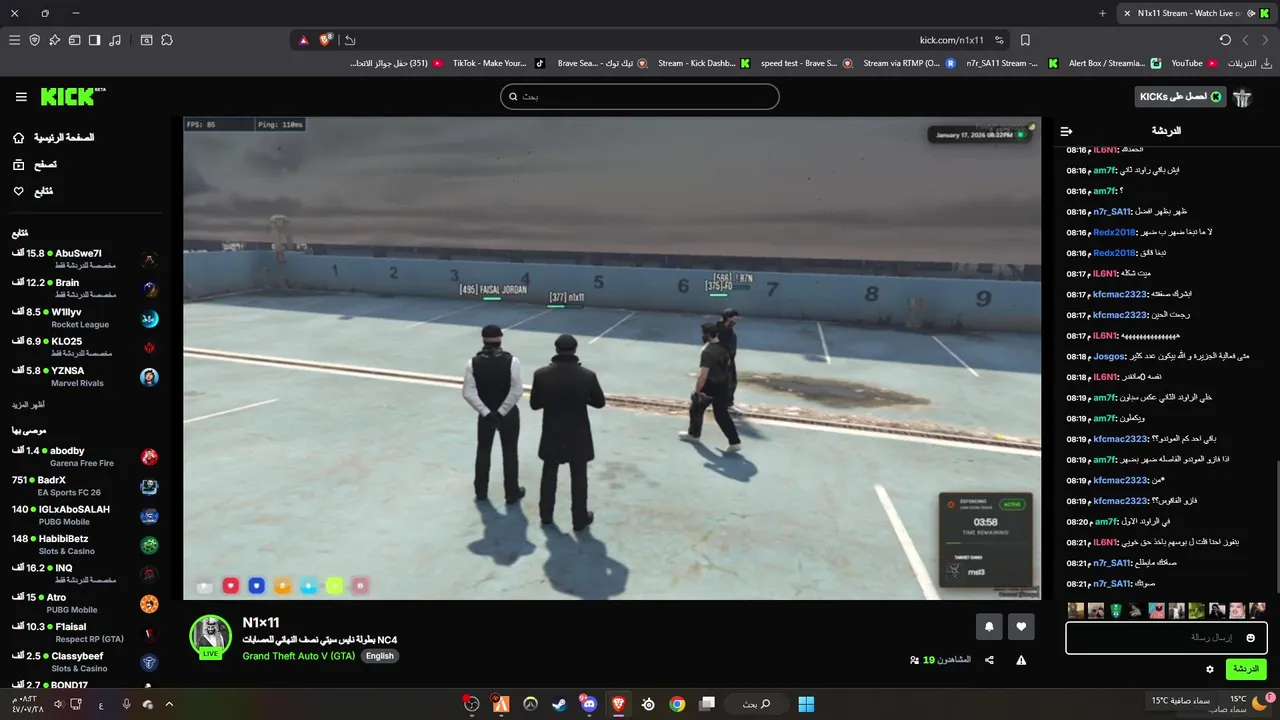
Task: Open the site settings icon beside URL
Action: tap(999, 40)
